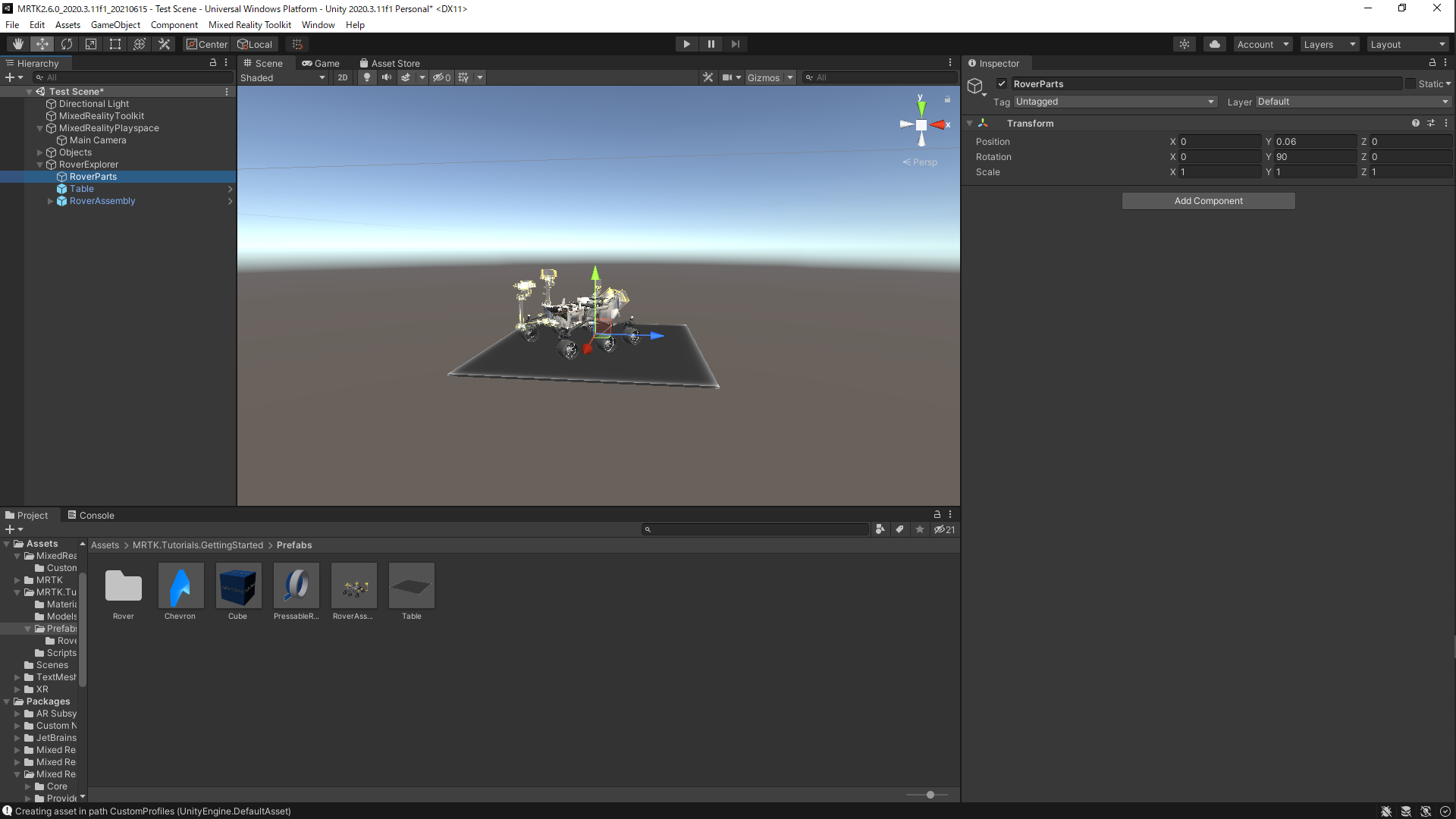Uncheck the RoverParts active checkbox
The width and height of the screenshot is (1456, 819).
(x=1002, y=83)
